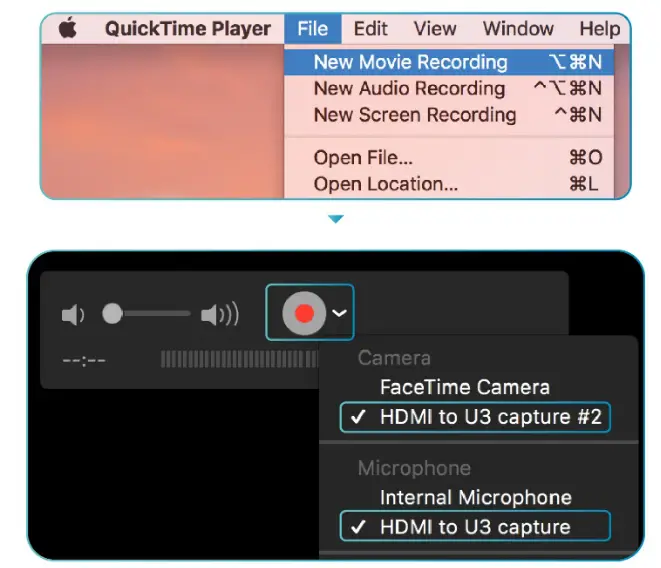
Task: Choose New Movie Recording
Action: pyautogui.click(x=449, y=62)
